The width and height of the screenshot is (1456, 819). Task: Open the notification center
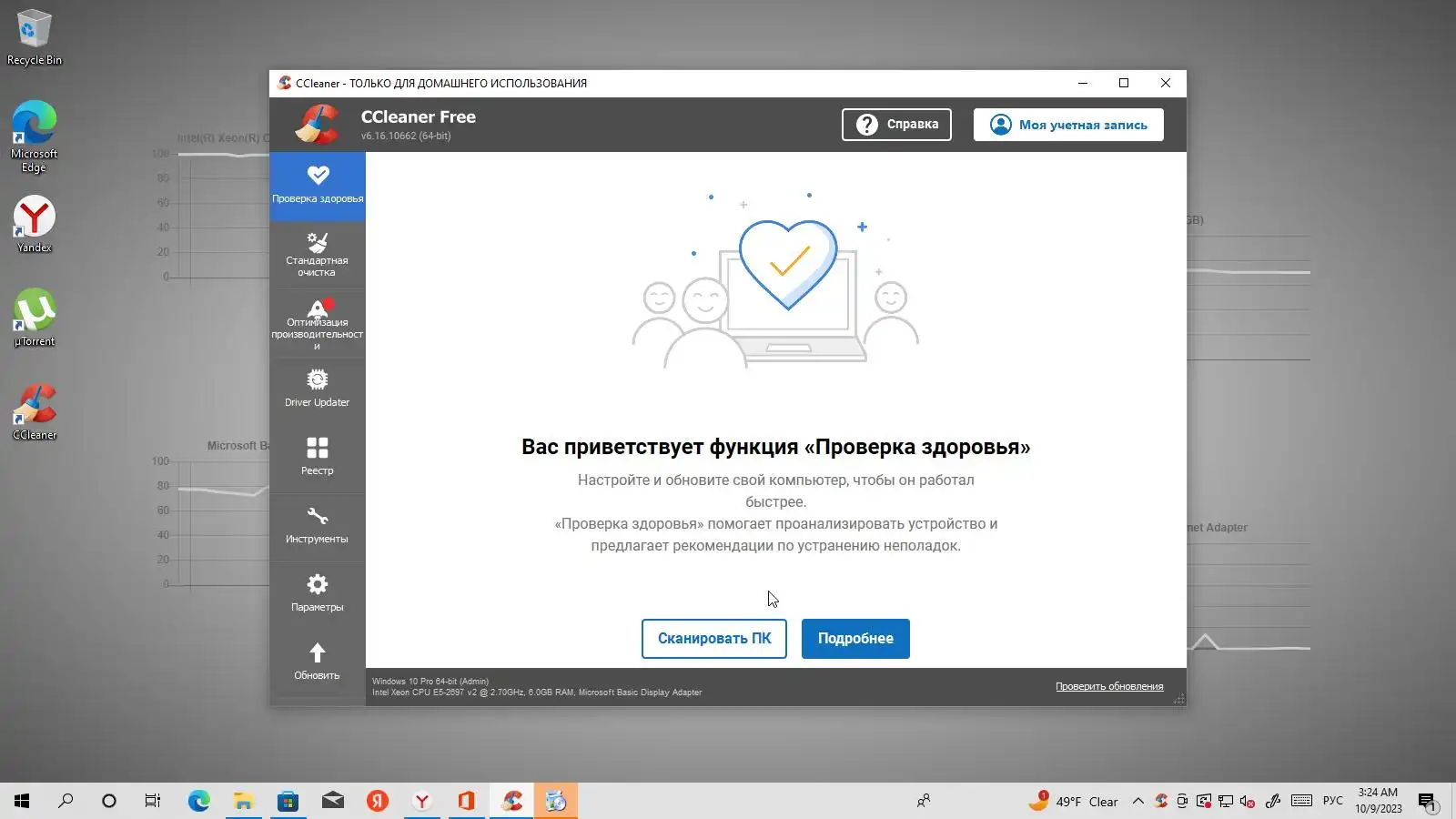click(1427, 801)
